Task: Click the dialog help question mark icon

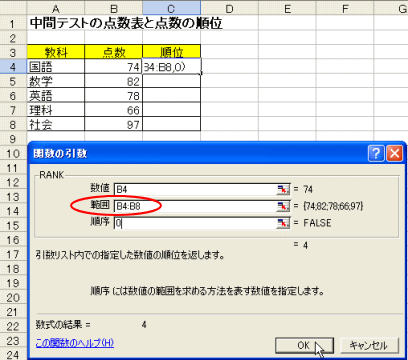Action: tap(376, 153)
